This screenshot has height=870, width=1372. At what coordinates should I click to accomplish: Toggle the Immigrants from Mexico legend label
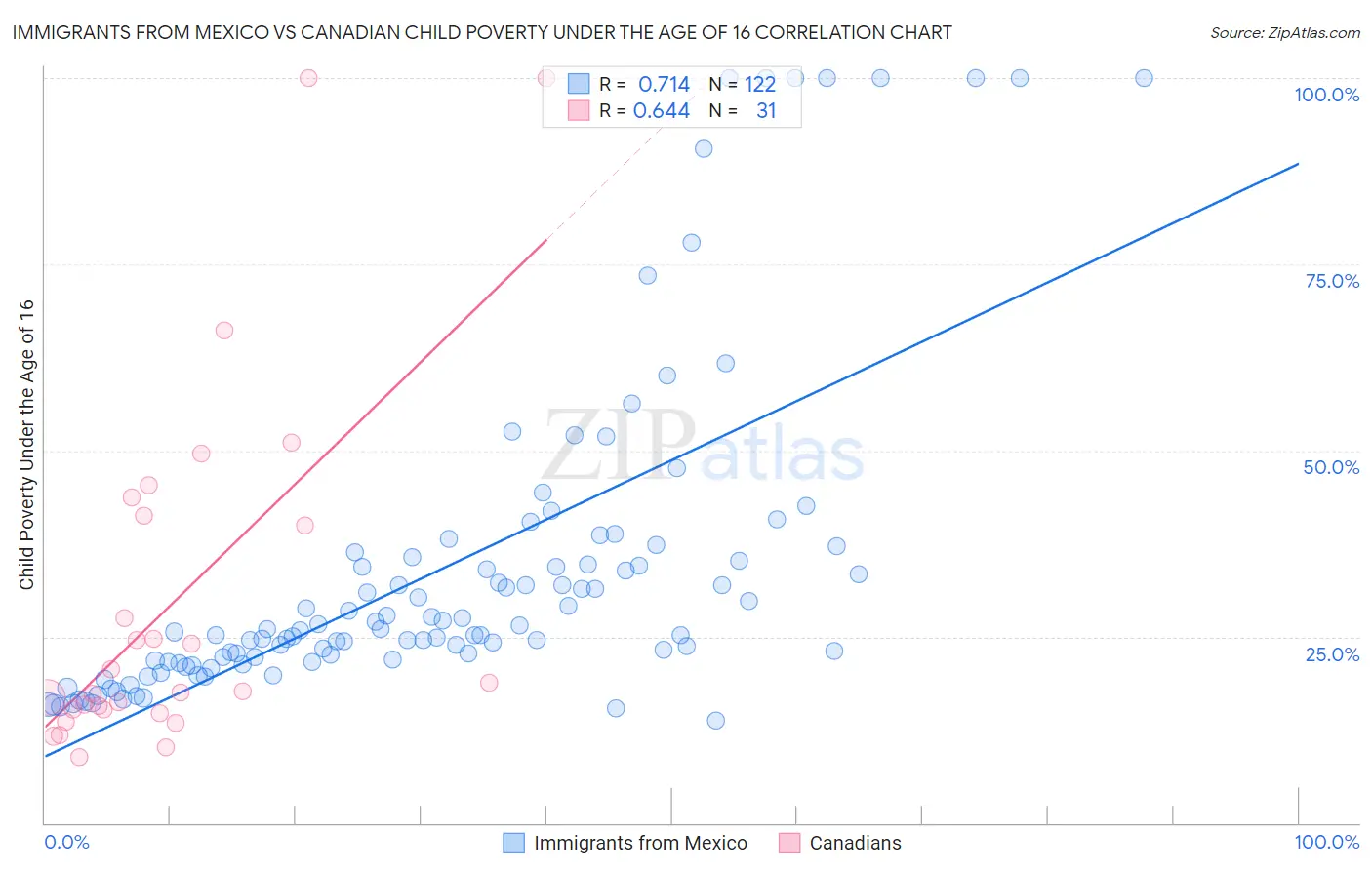pyautogui.click(x=640, y=843)
